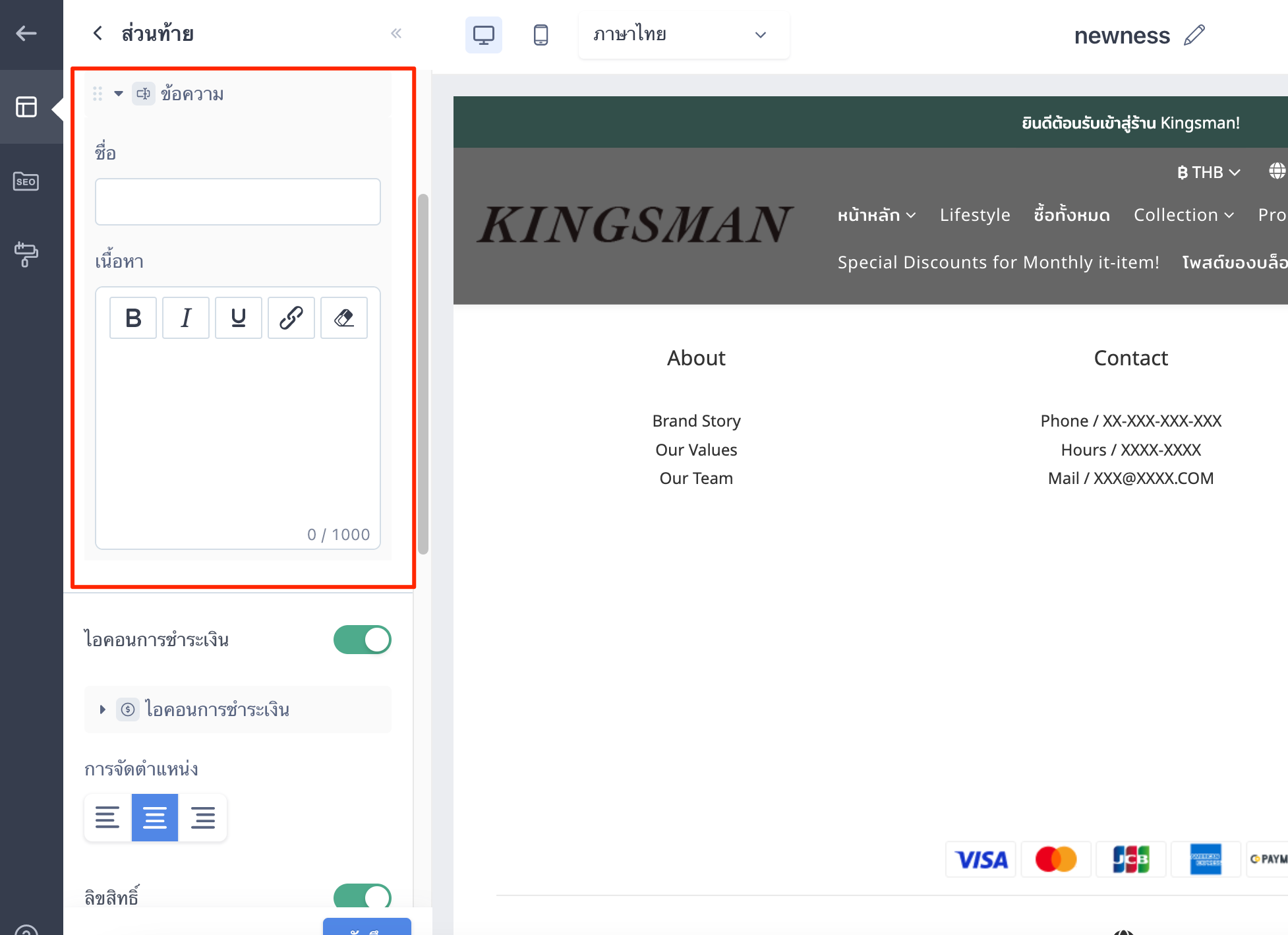
Task: Grab the drag handle of ข้อความ block
Action: [98, 94]
